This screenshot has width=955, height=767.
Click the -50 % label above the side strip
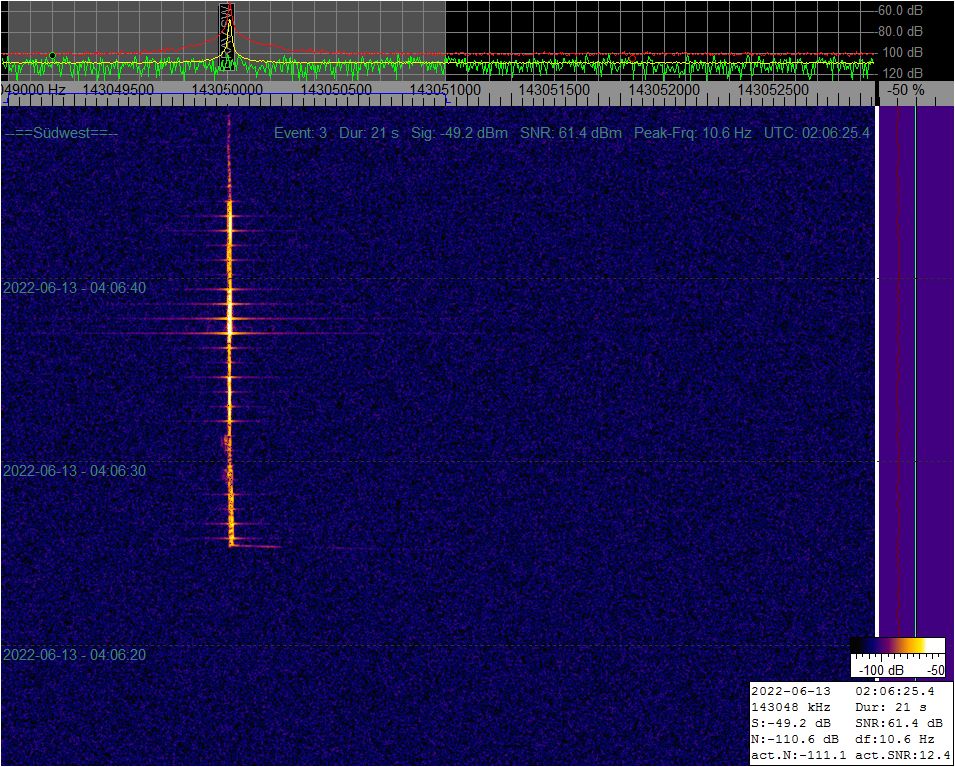906,90
